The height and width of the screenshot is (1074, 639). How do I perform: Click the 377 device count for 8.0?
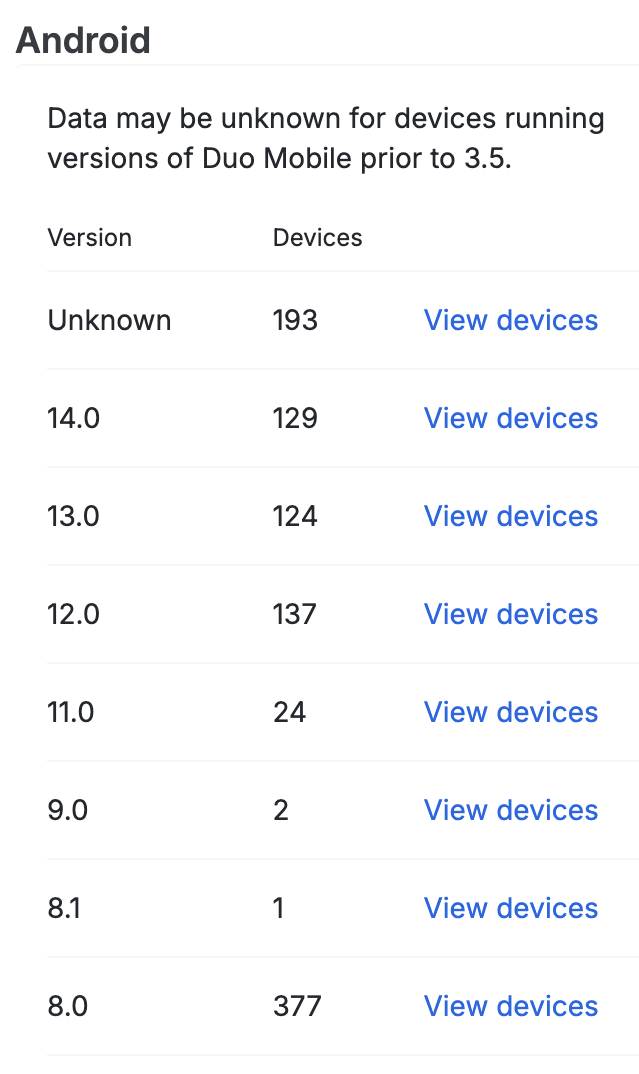tap(295, 1006)
